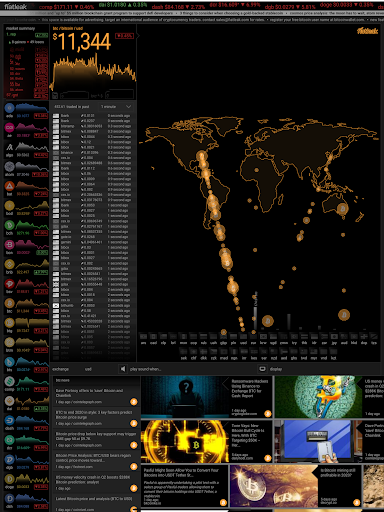Select the dcr coin icon in sidebar
Screen dimensions: 384x512
click(9, 440)
